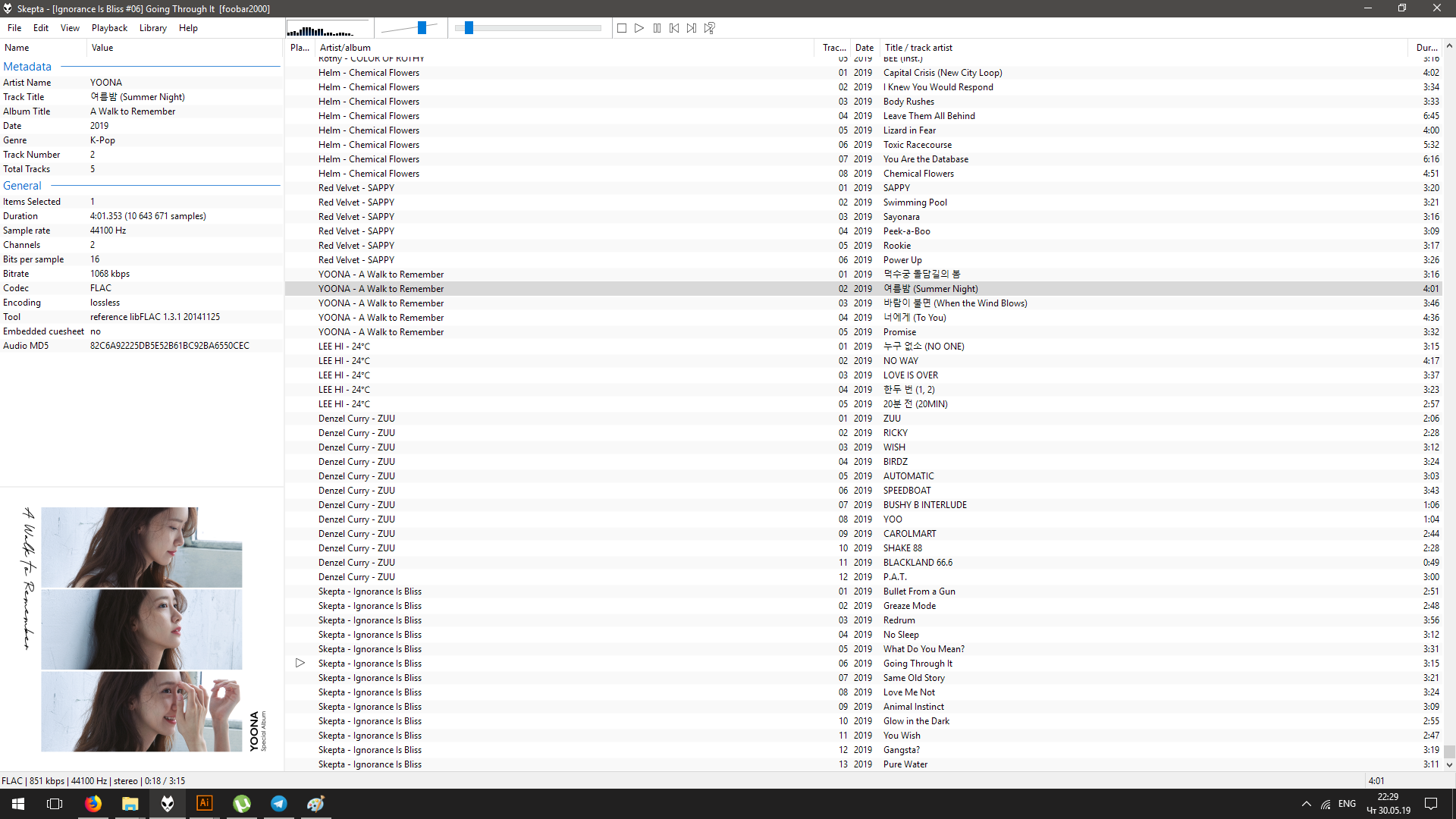Pause playback with the Pause icon
Image resolution: width=1456 pixels, height=819 pixels.
click(x=657, y=28)
